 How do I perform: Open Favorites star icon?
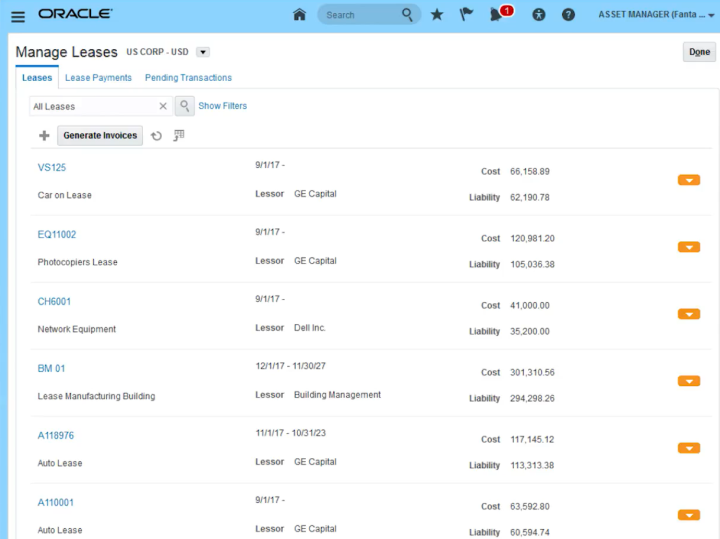pos(437,15)
